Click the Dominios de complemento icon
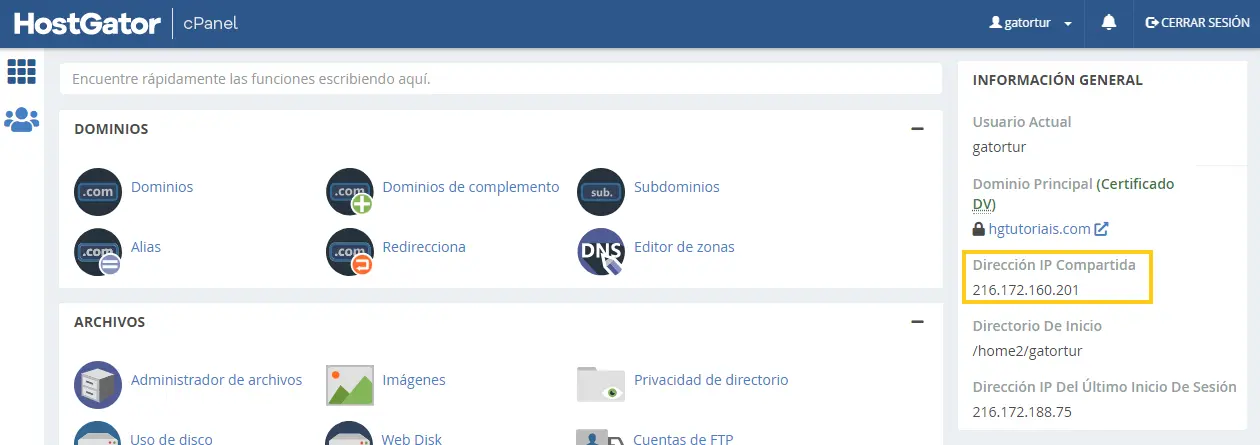The height and width of the screenshot is (445, 1260). tap(350, 191)
